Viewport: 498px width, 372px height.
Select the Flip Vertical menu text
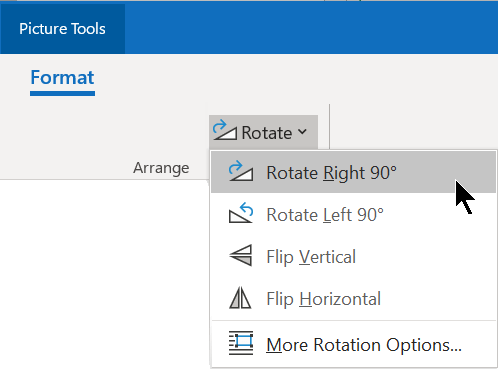[x=311, y=257]
